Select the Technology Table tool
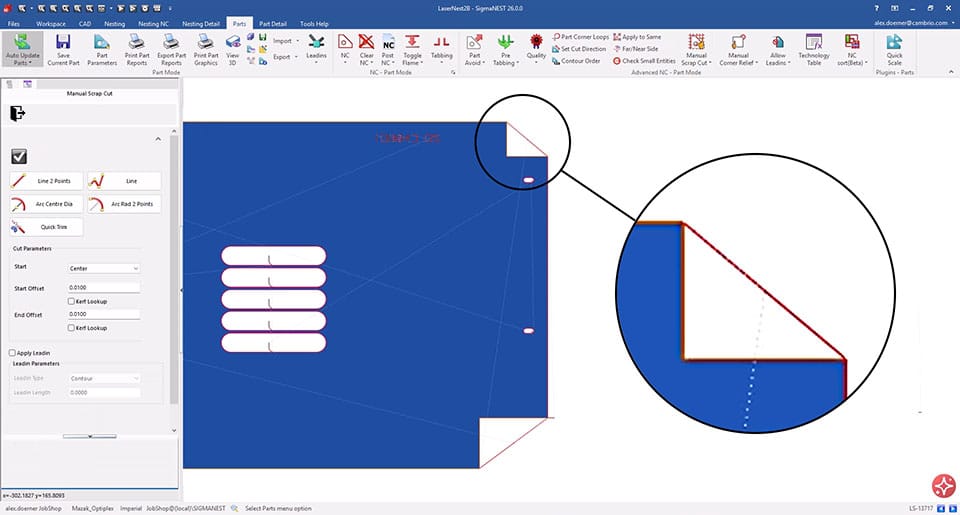 click(x=814, y=42)
